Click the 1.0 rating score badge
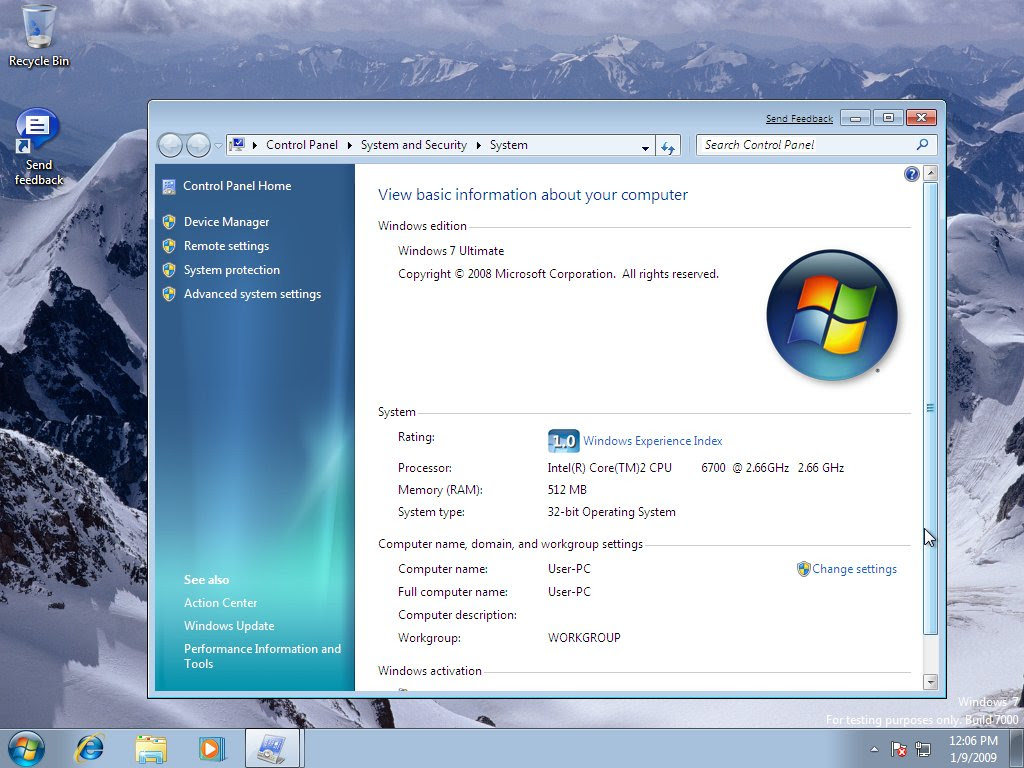 [563, 441]
